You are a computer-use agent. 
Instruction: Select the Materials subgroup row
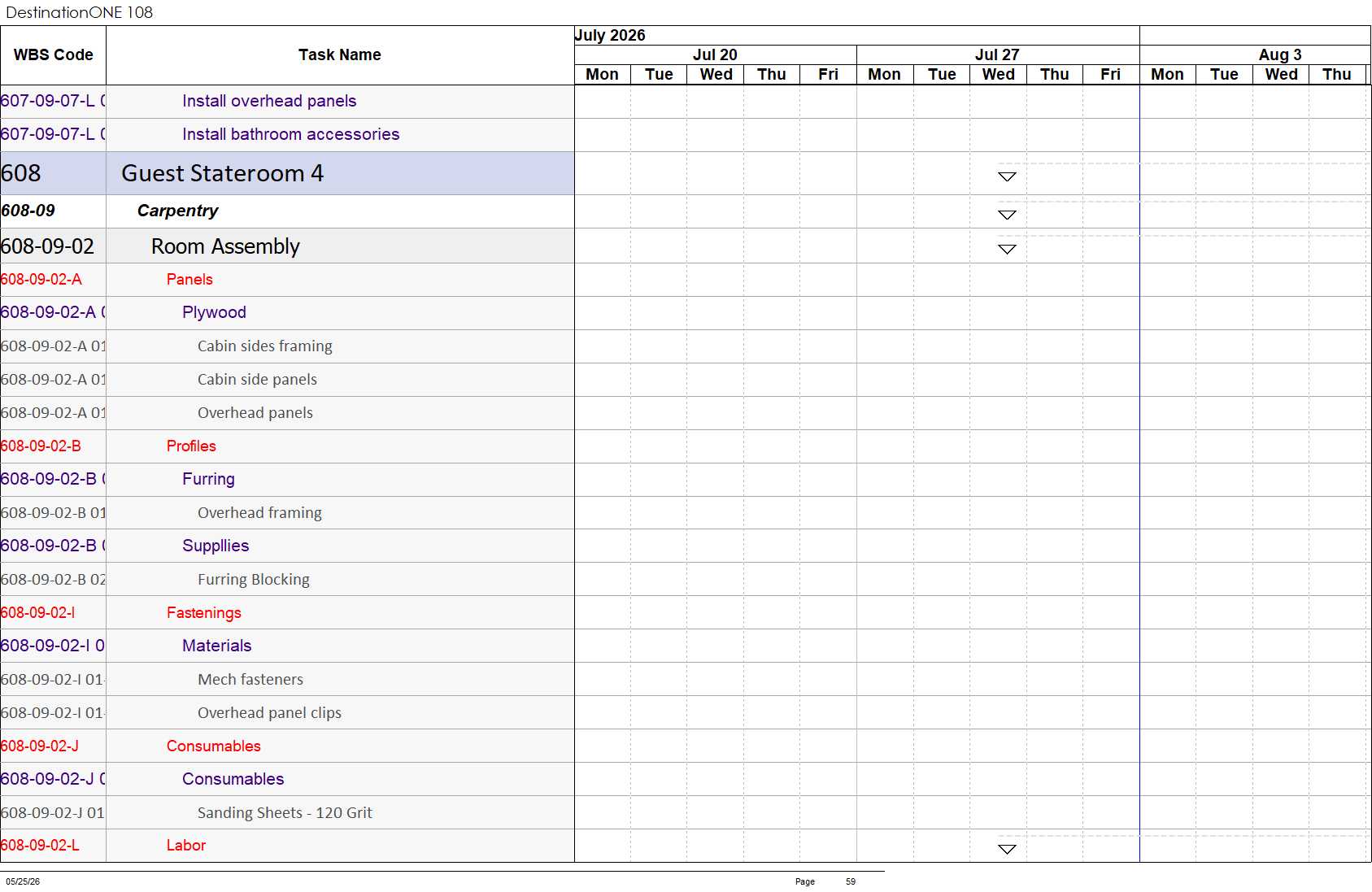tap(287, 646)
